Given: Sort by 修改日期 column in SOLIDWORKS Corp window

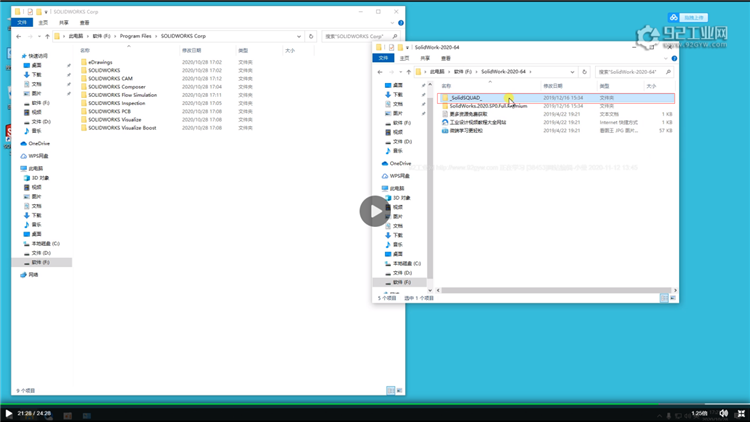Looking at the screenshot, I should [x=191, y=50].
